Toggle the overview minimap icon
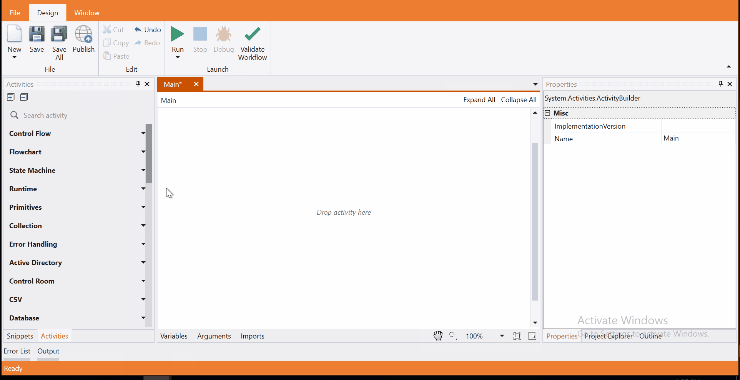Viewport: 740px width, 380px height. (532, 336)
